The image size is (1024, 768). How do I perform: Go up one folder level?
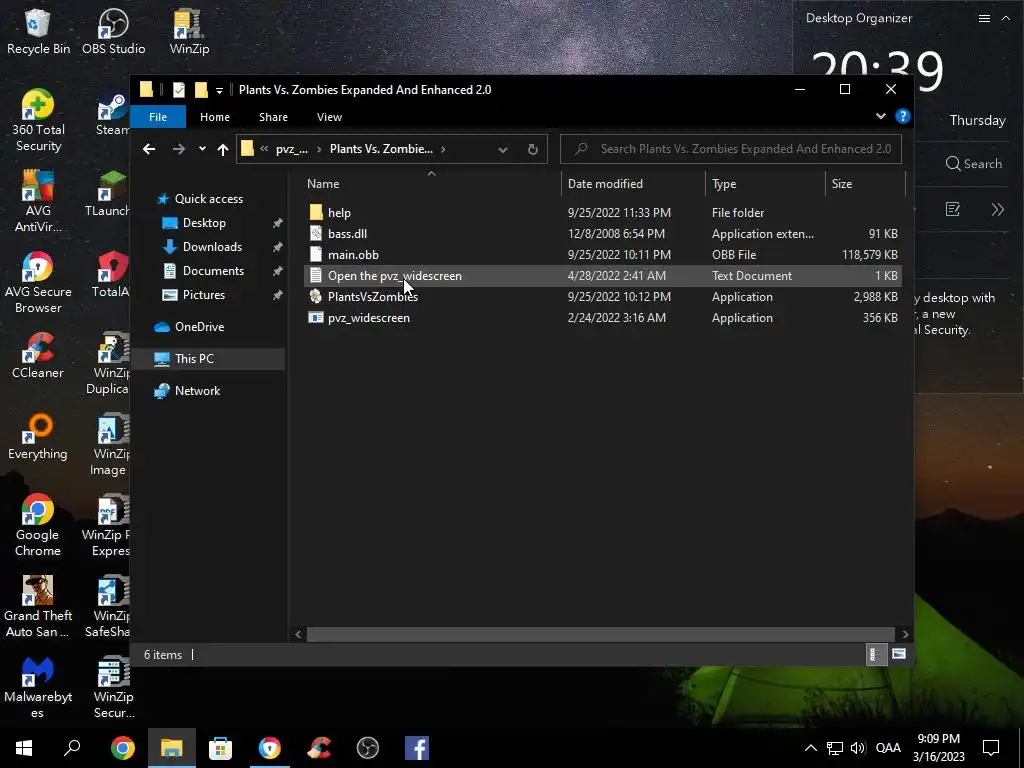[x=223, y=149]
